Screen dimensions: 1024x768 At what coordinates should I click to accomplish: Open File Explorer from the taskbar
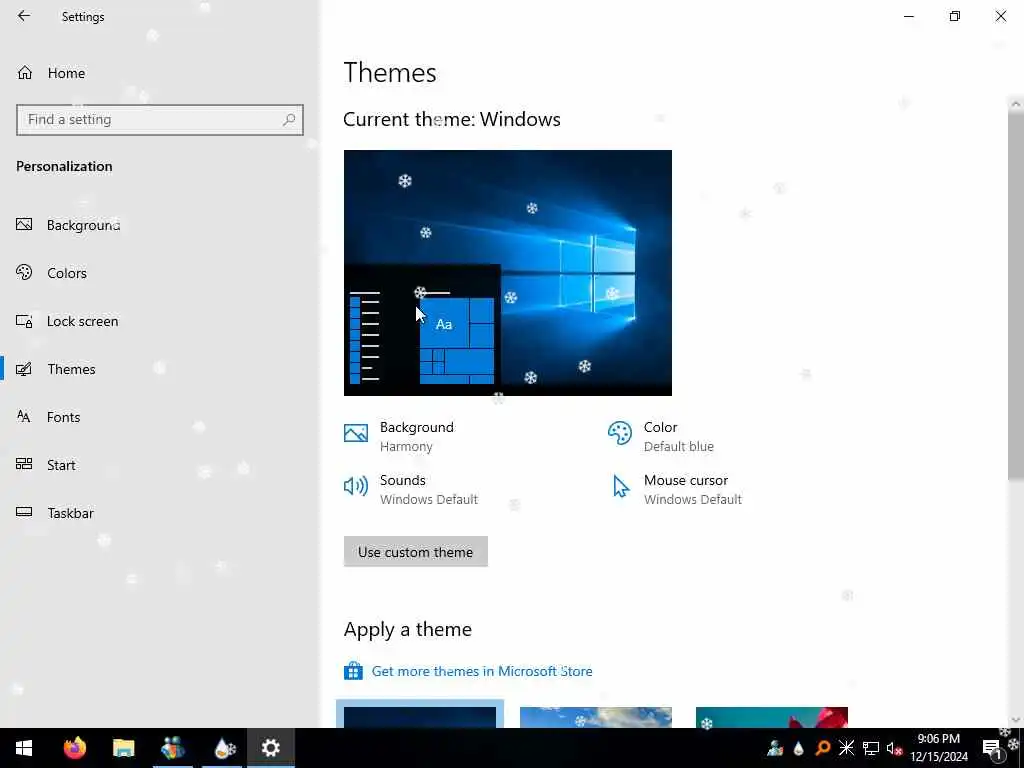click(123, 748)
